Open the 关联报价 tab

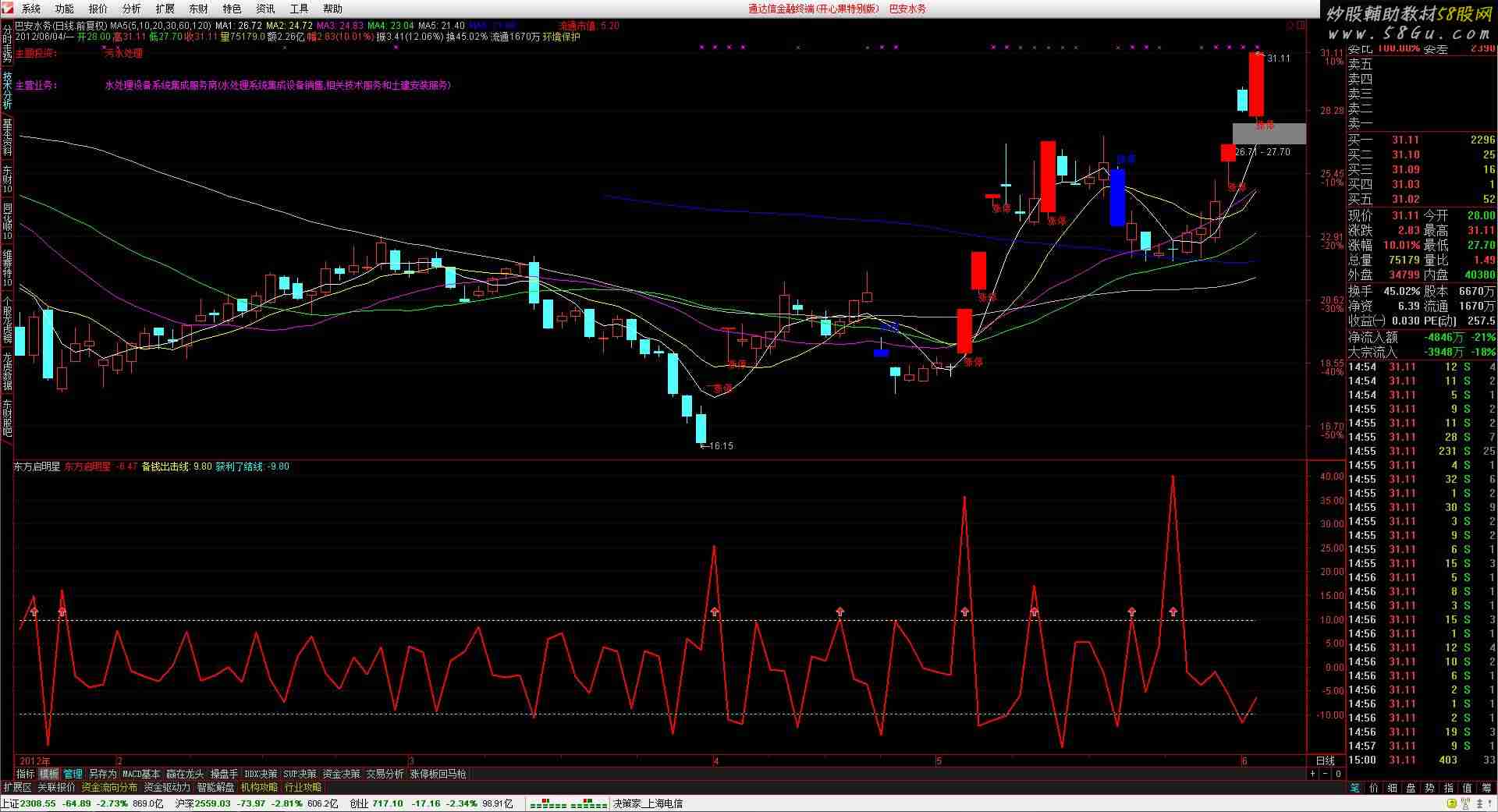click(x=56, y=788)
